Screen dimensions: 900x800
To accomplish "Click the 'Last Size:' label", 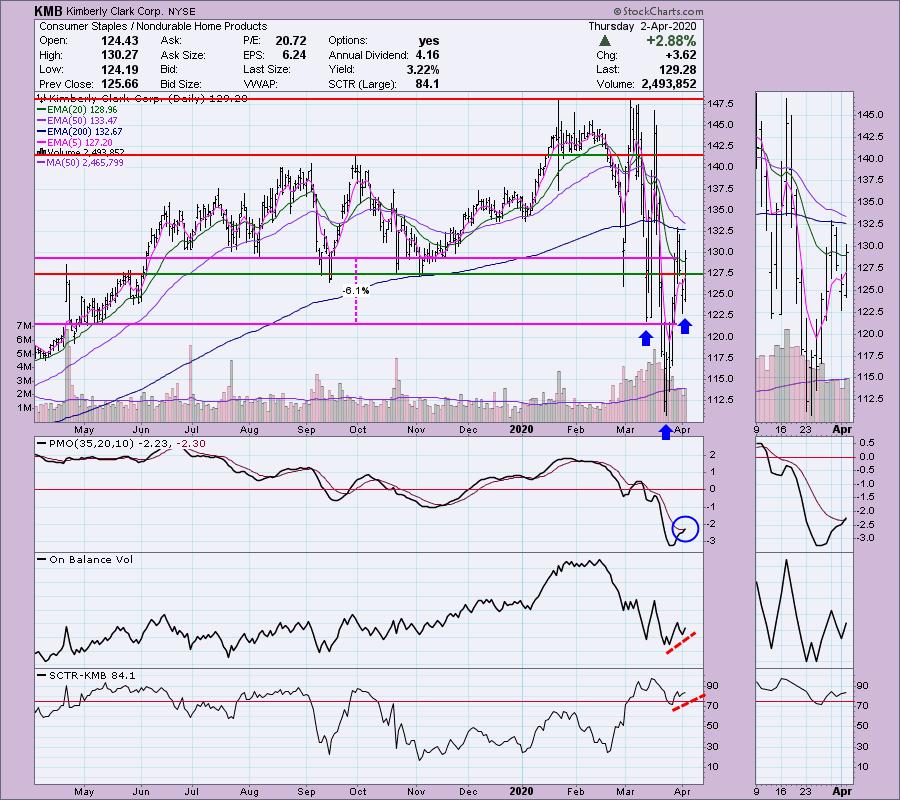I will click(x=266, y=69).
